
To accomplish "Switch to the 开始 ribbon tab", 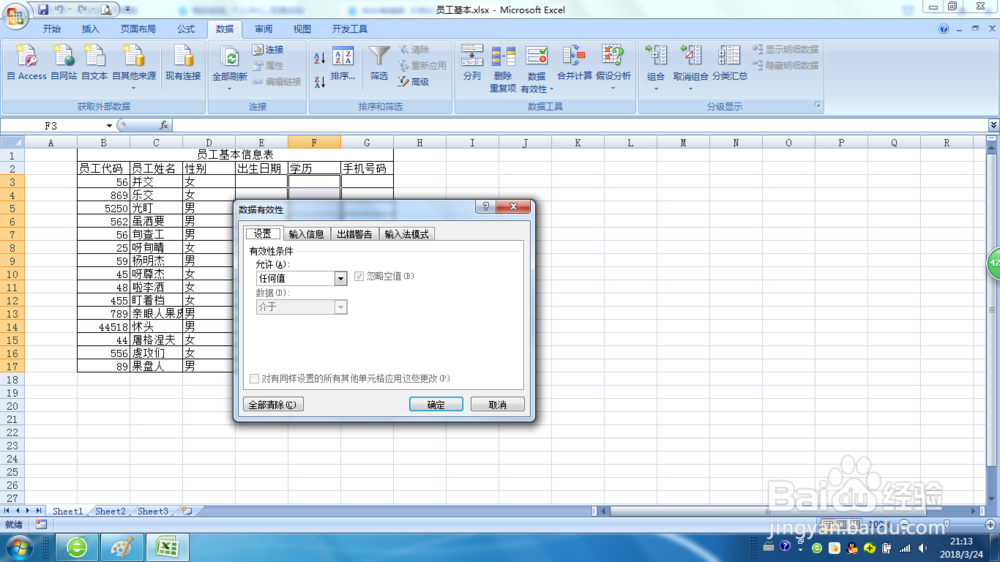I will click(52, 29).
